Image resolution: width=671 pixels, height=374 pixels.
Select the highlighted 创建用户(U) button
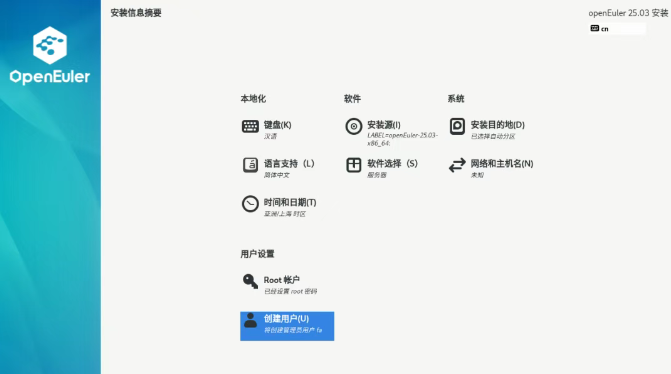click(287, 326)
